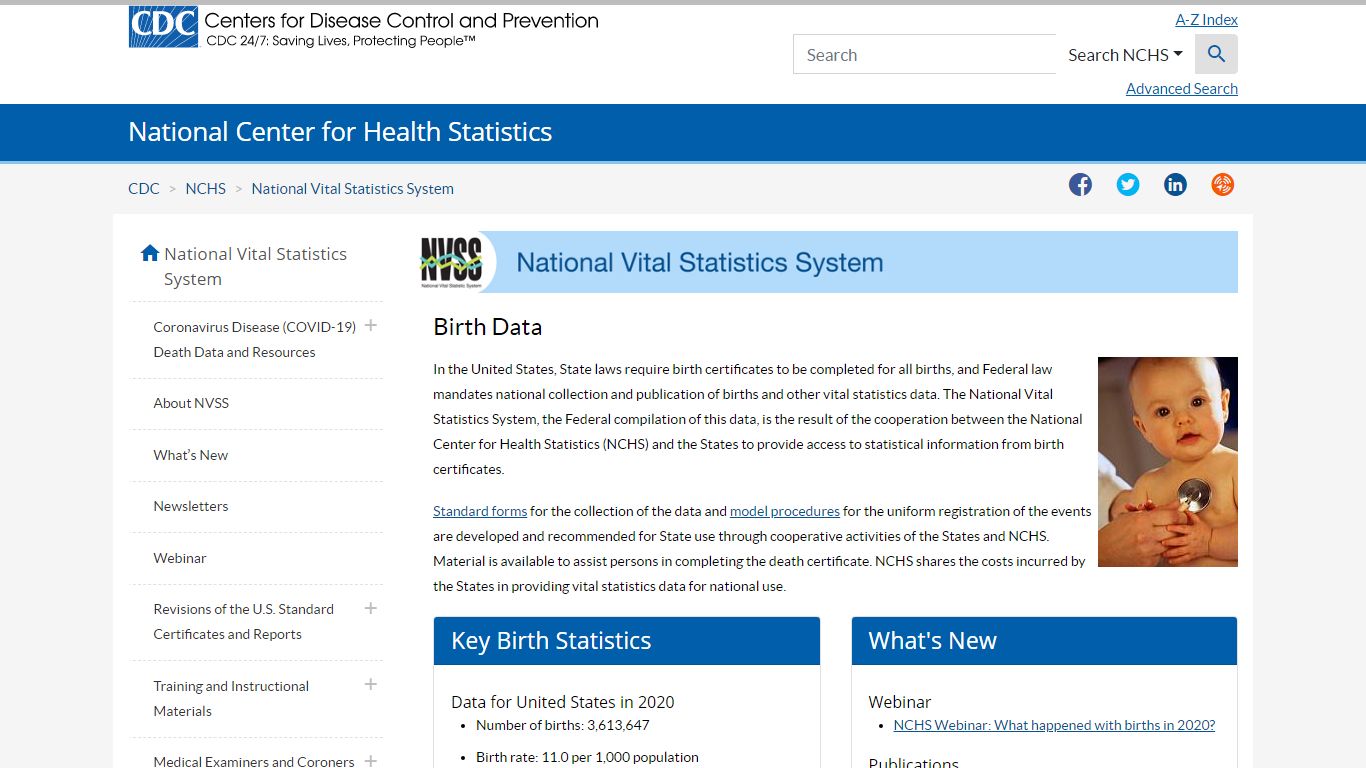The height and width of the screenshot is (768, 1366).
Task: Click 'Birth rate: 11.0 per 1,000 population'
Action: (x=588, y=757)
